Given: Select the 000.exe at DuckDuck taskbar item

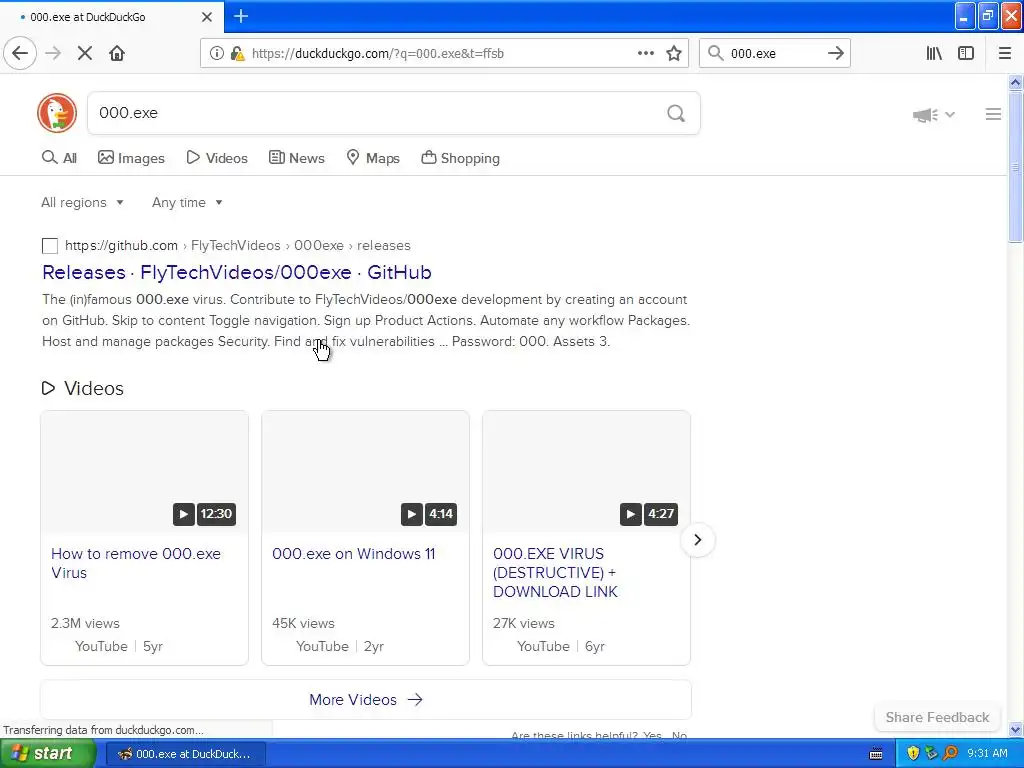Looking at the screenshot, I should tap(184, 754).
